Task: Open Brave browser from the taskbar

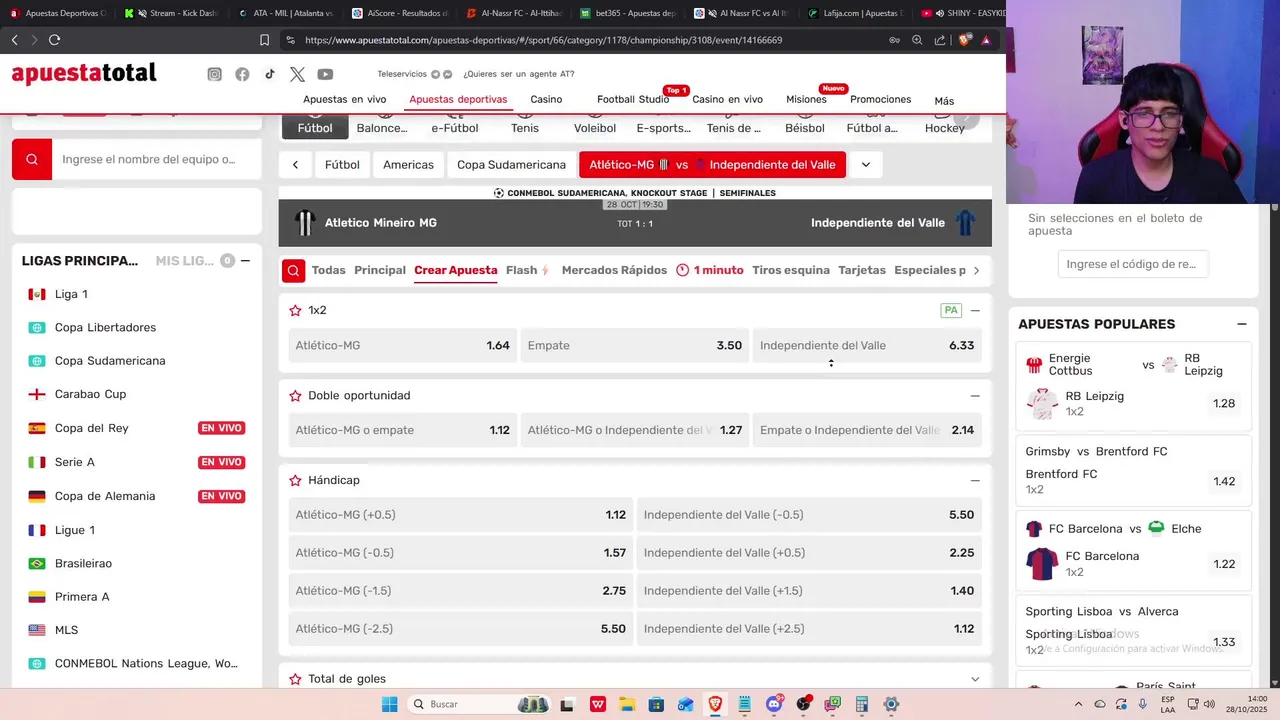Action: coord(715,704)
